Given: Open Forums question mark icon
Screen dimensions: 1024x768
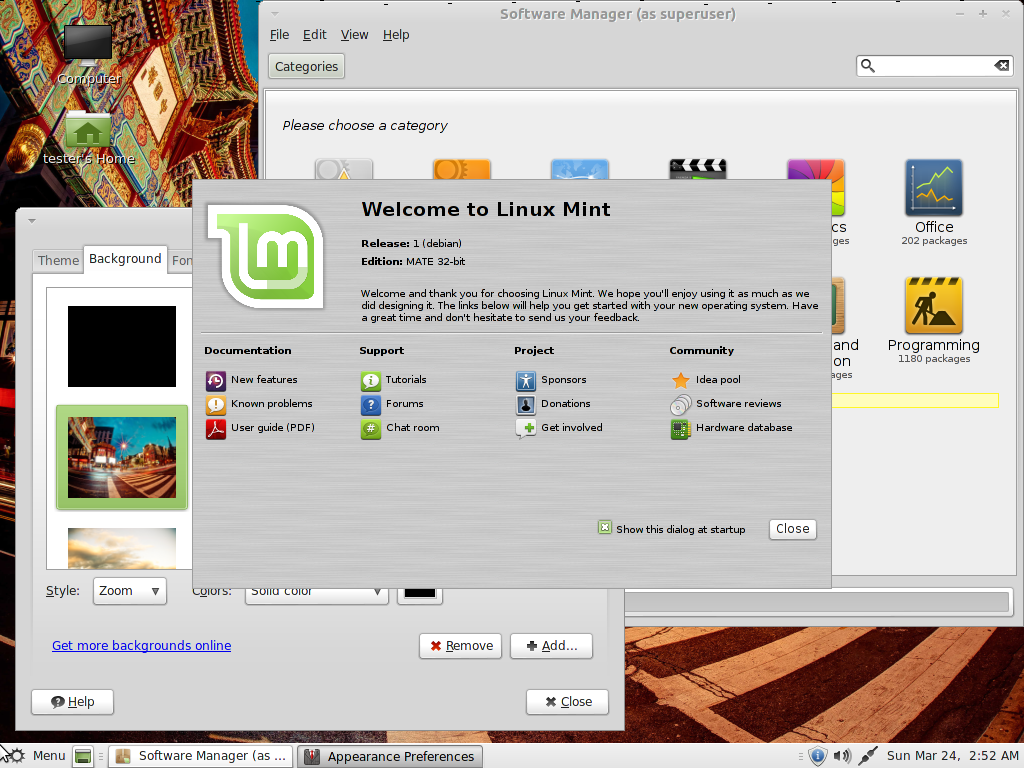Looking at the screenshot, I should 370,405.
